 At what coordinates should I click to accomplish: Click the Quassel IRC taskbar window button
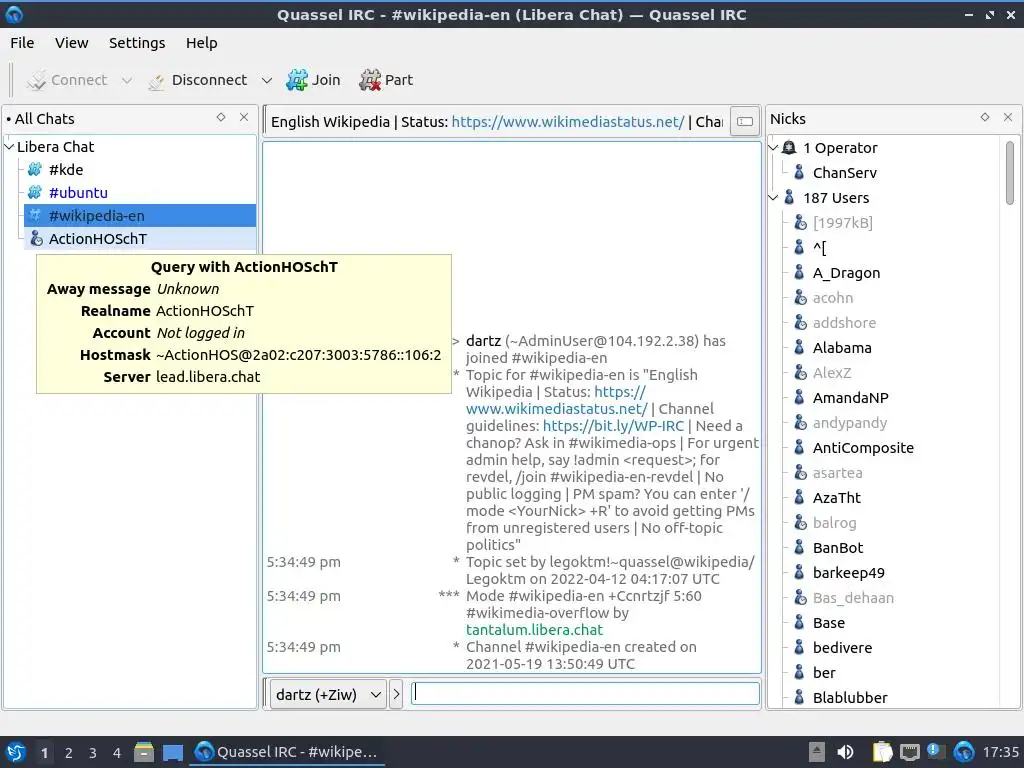pos(287,752)
